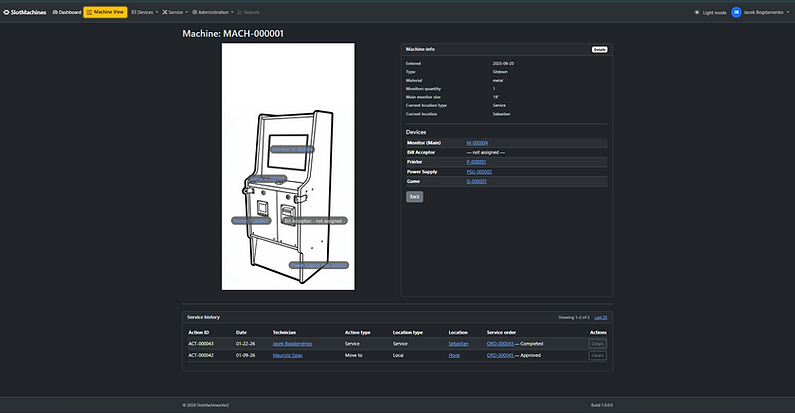
Task: Toggle Light mode
Action: click(x=711, y=12)
